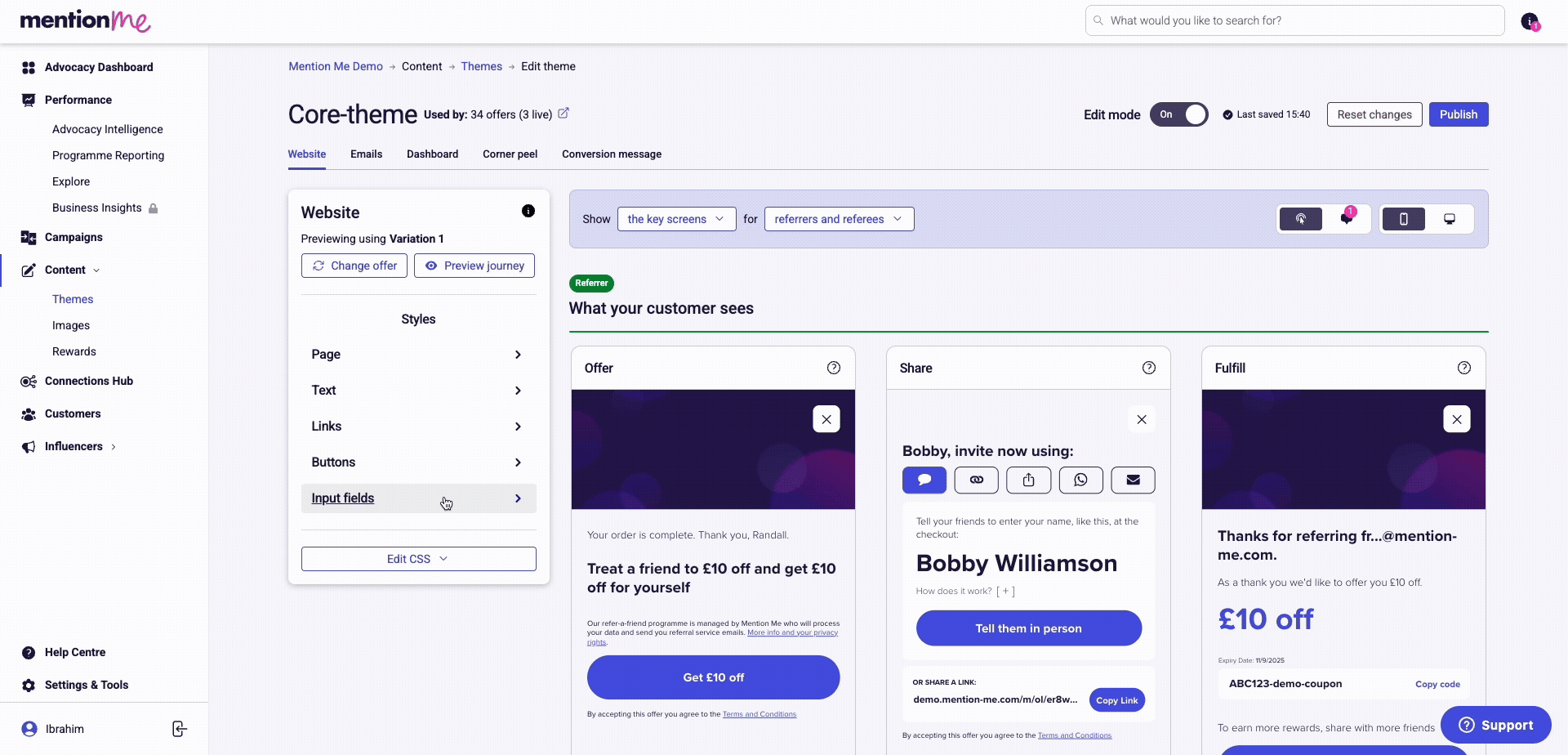Switch to comments mode with badge
1568x755 pixels.
(1347, 218)
